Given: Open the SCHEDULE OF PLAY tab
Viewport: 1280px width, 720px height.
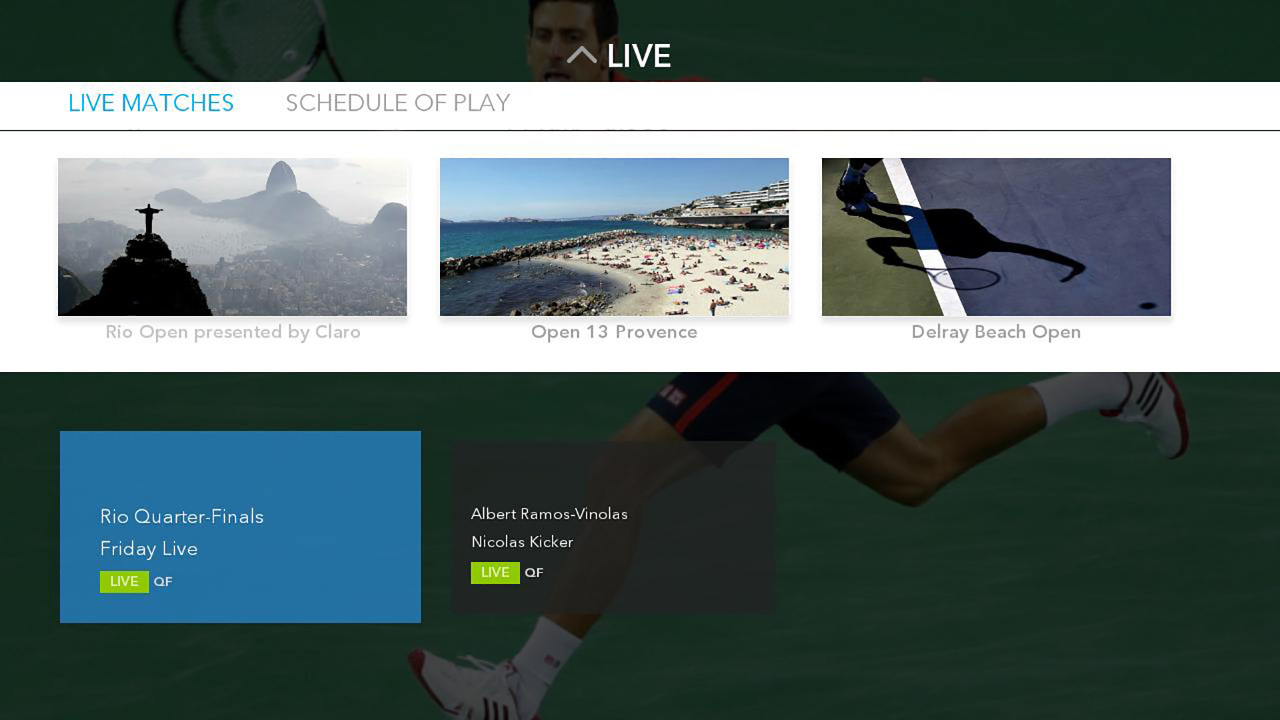Looking at the screenshot, I should pyautogui.click(x=398, y=103).
